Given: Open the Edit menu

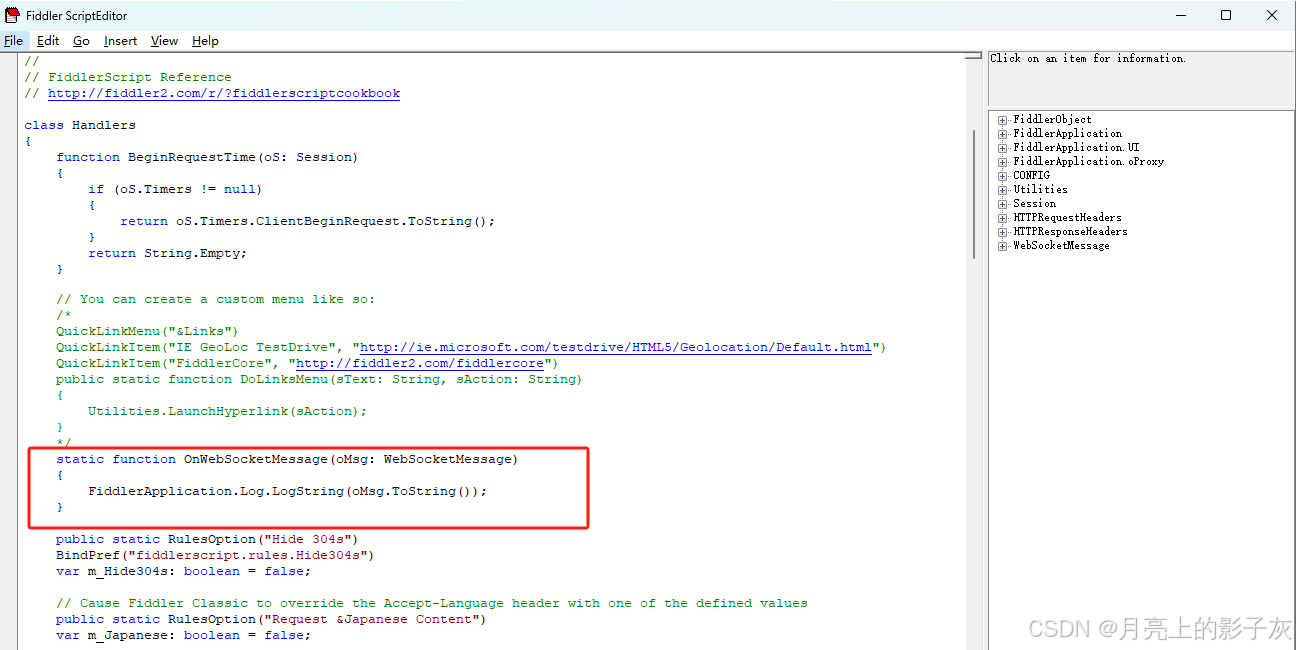Looking at the screenshot, I should (x=46, y=41).
